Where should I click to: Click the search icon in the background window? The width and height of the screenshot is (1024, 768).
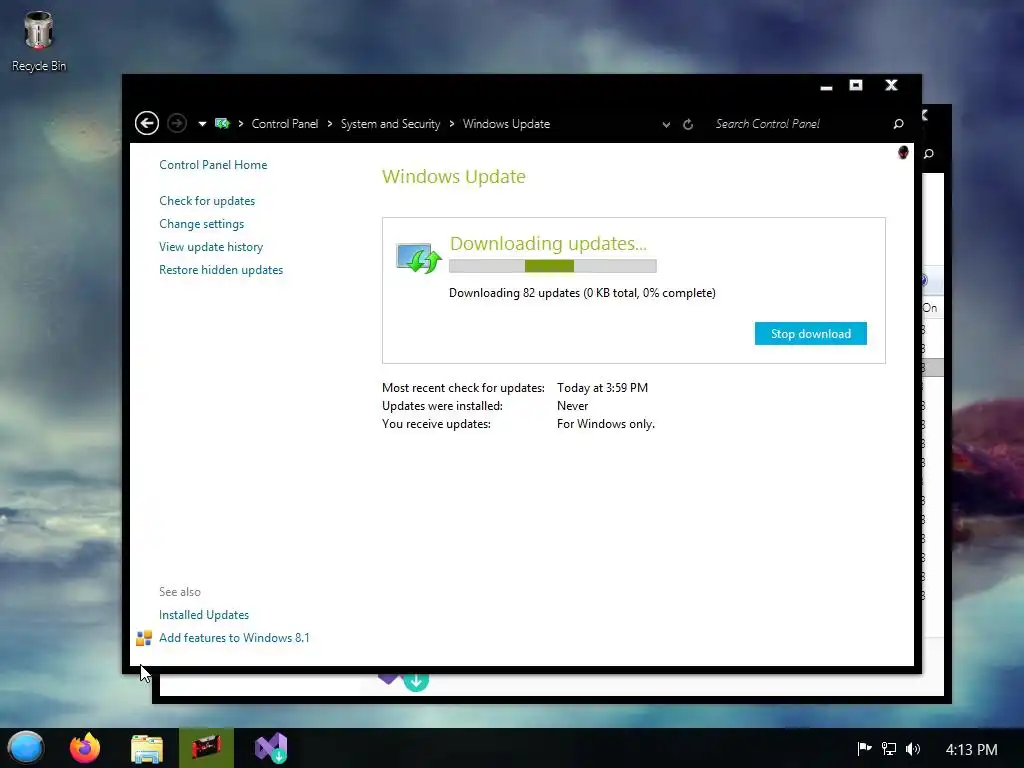[x=929, y=153]
